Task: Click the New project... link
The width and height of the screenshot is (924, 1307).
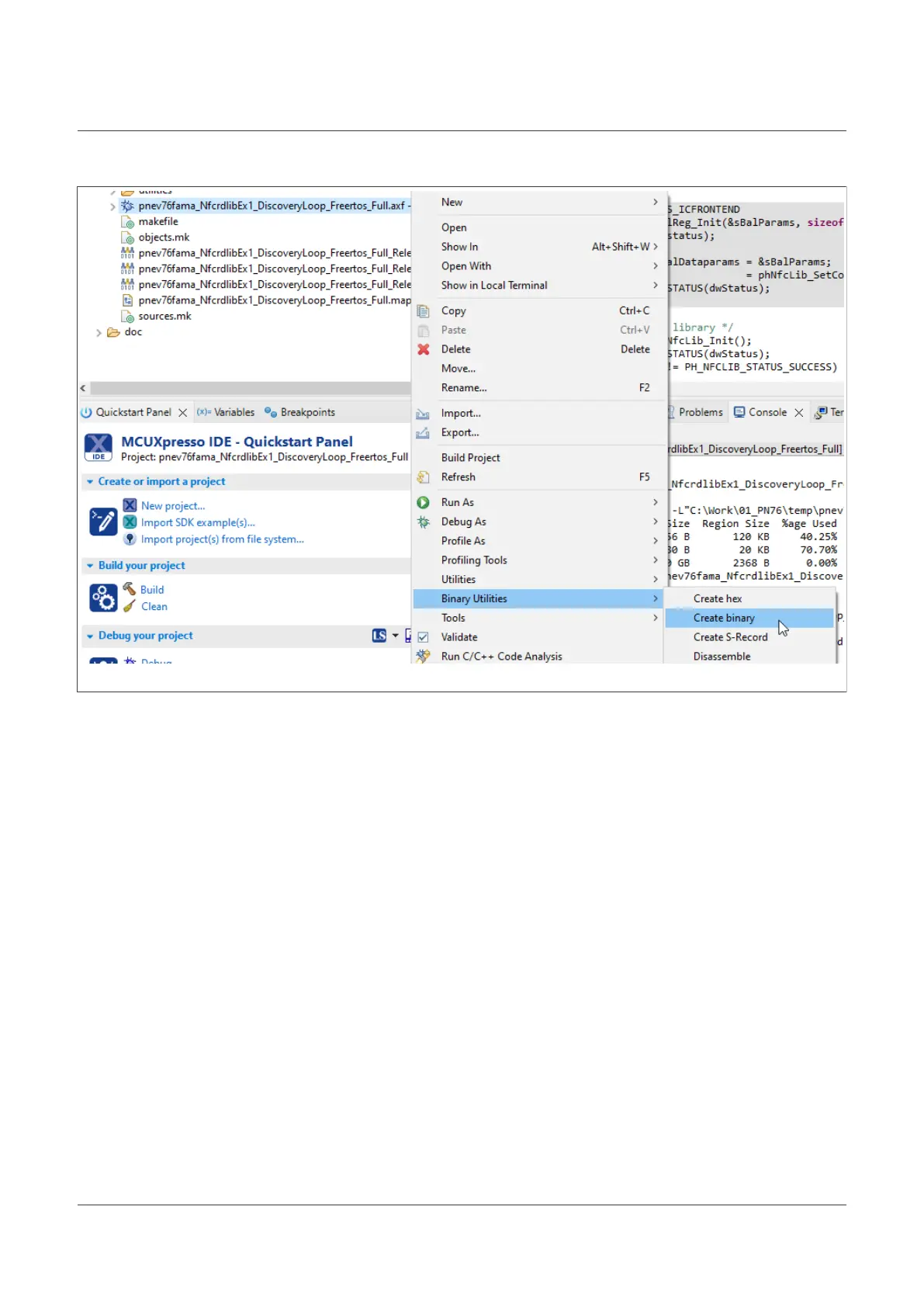Action: coord(173,506)
